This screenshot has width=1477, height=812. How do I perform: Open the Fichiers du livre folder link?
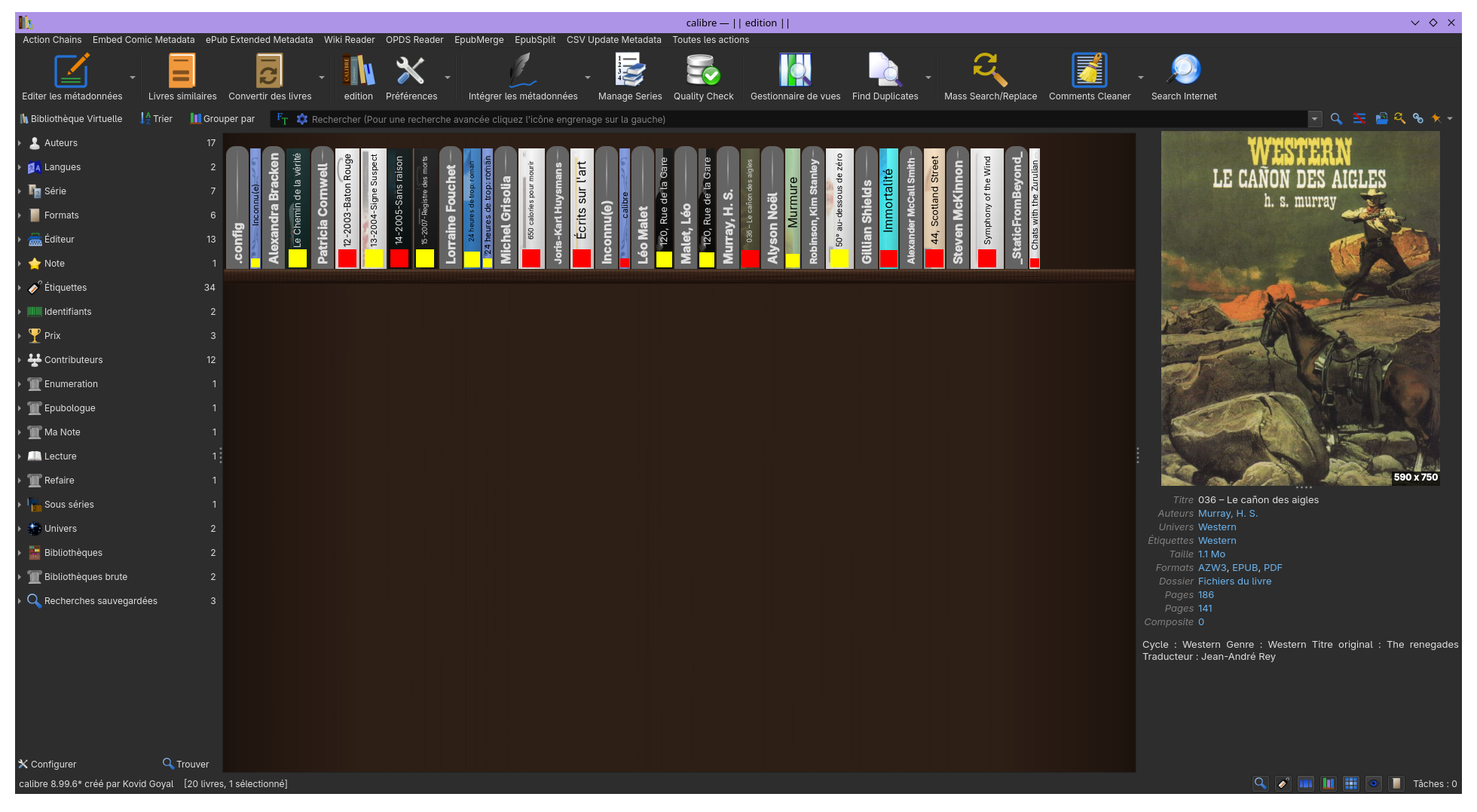pyautogui.click(x=1234, y=582)
